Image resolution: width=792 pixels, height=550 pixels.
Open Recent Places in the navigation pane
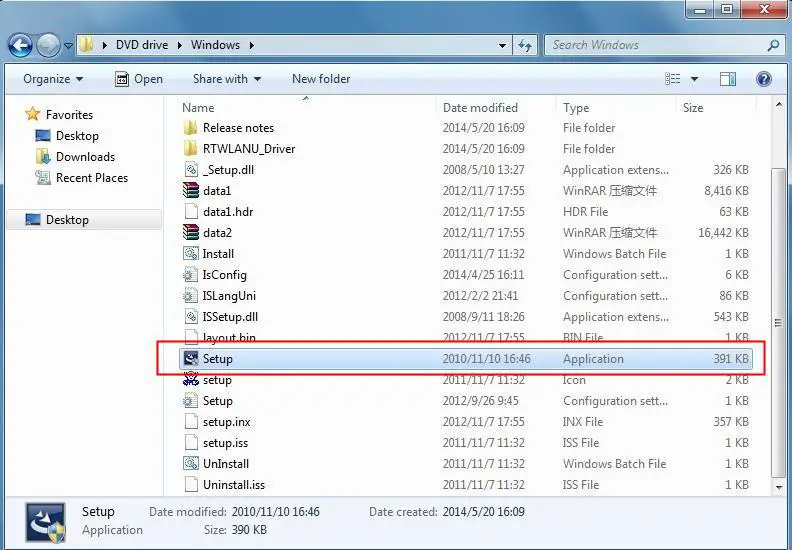pos(81,178)
